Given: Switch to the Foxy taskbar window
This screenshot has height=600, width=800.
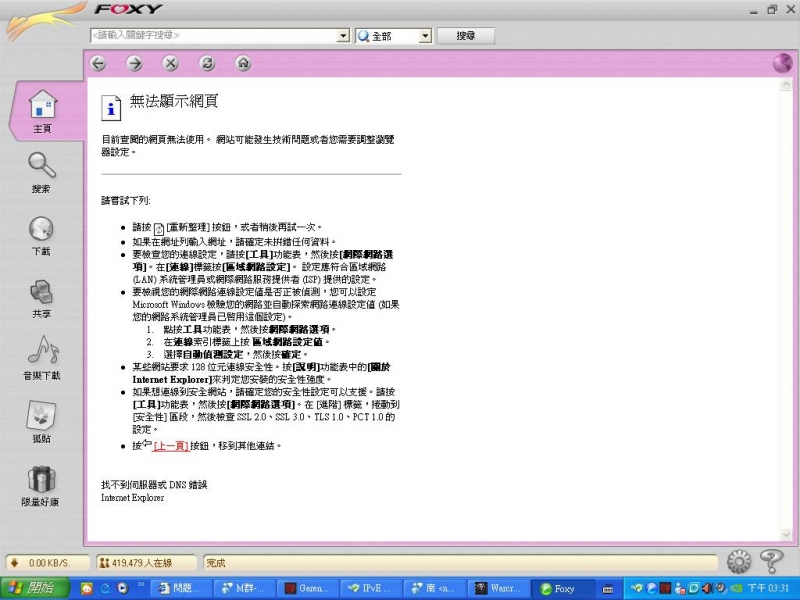Looking at the screenshot, I should tap(560, 588).
